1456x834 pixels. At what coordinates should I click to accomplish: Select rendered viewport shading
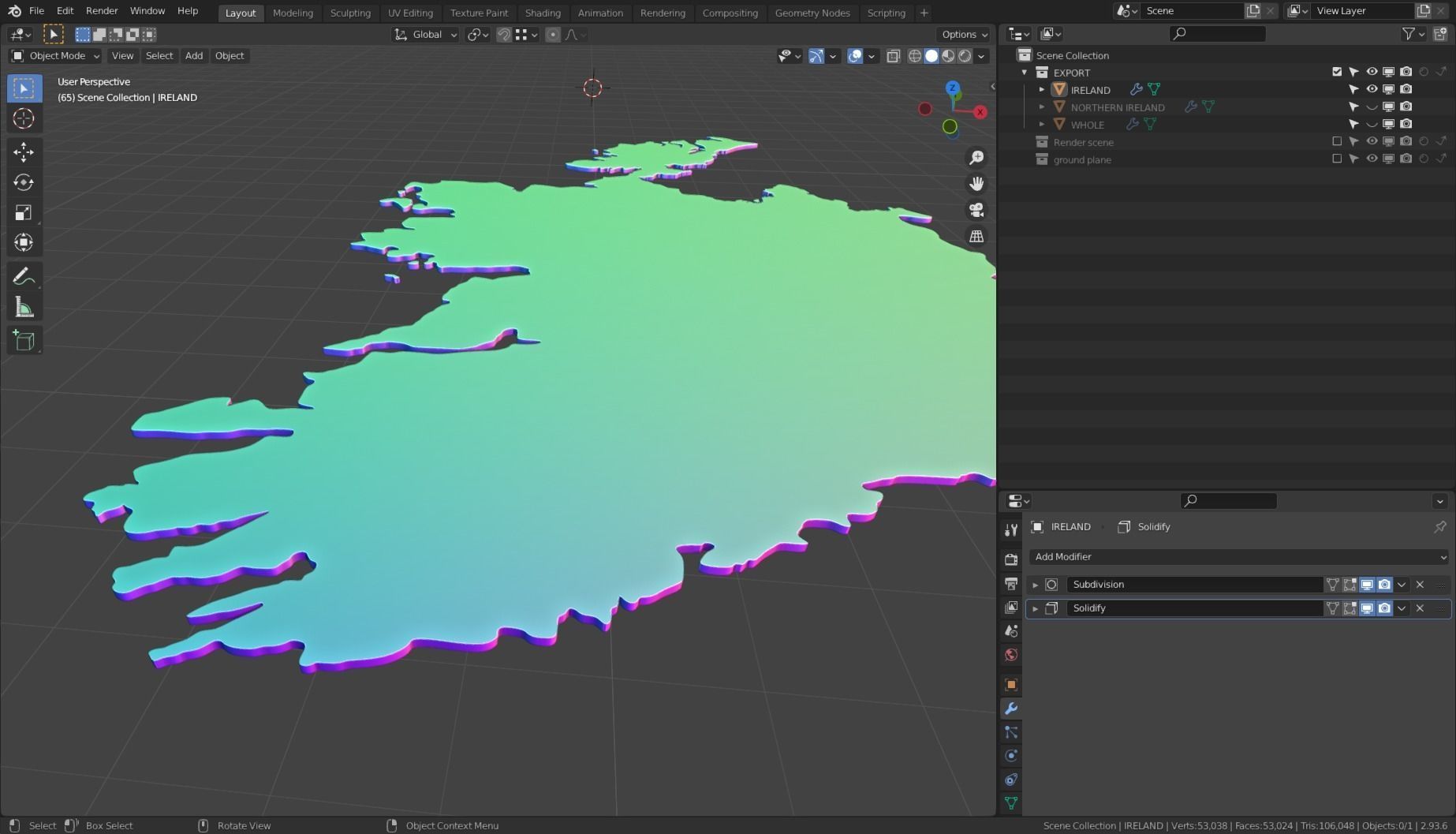(x=965, y=56)
